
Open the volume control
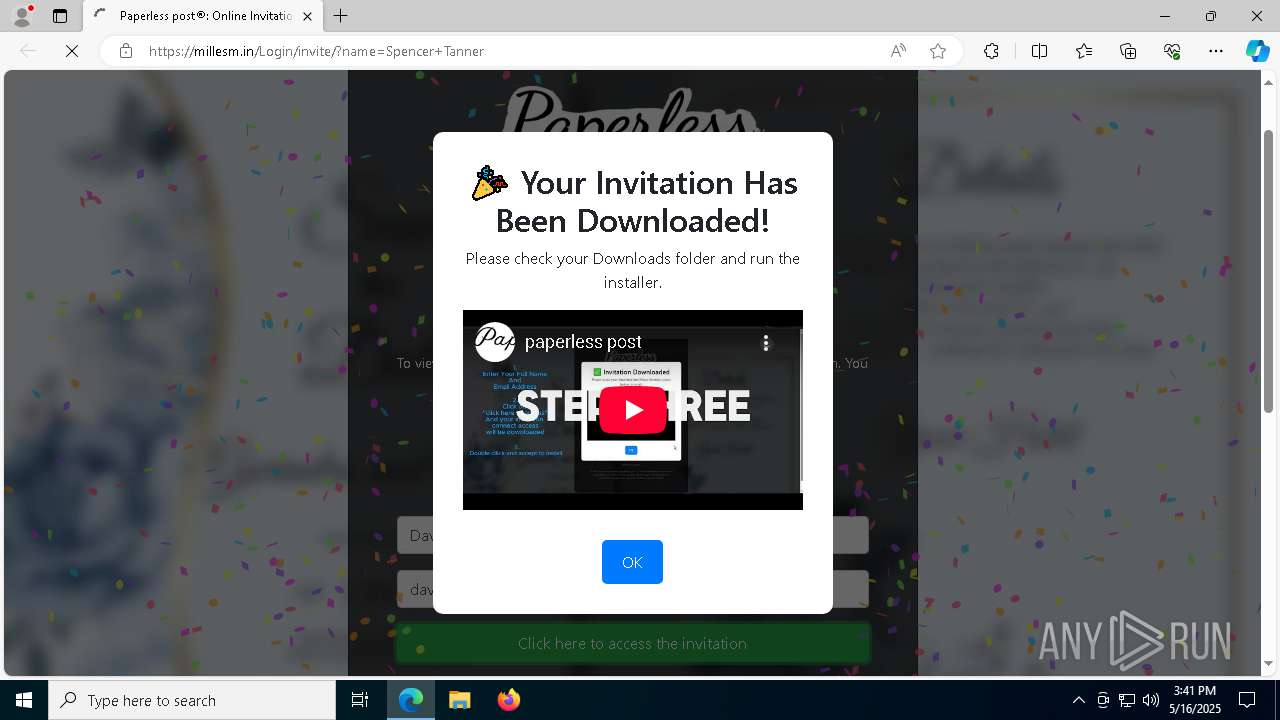click(x=1151, y=700)
